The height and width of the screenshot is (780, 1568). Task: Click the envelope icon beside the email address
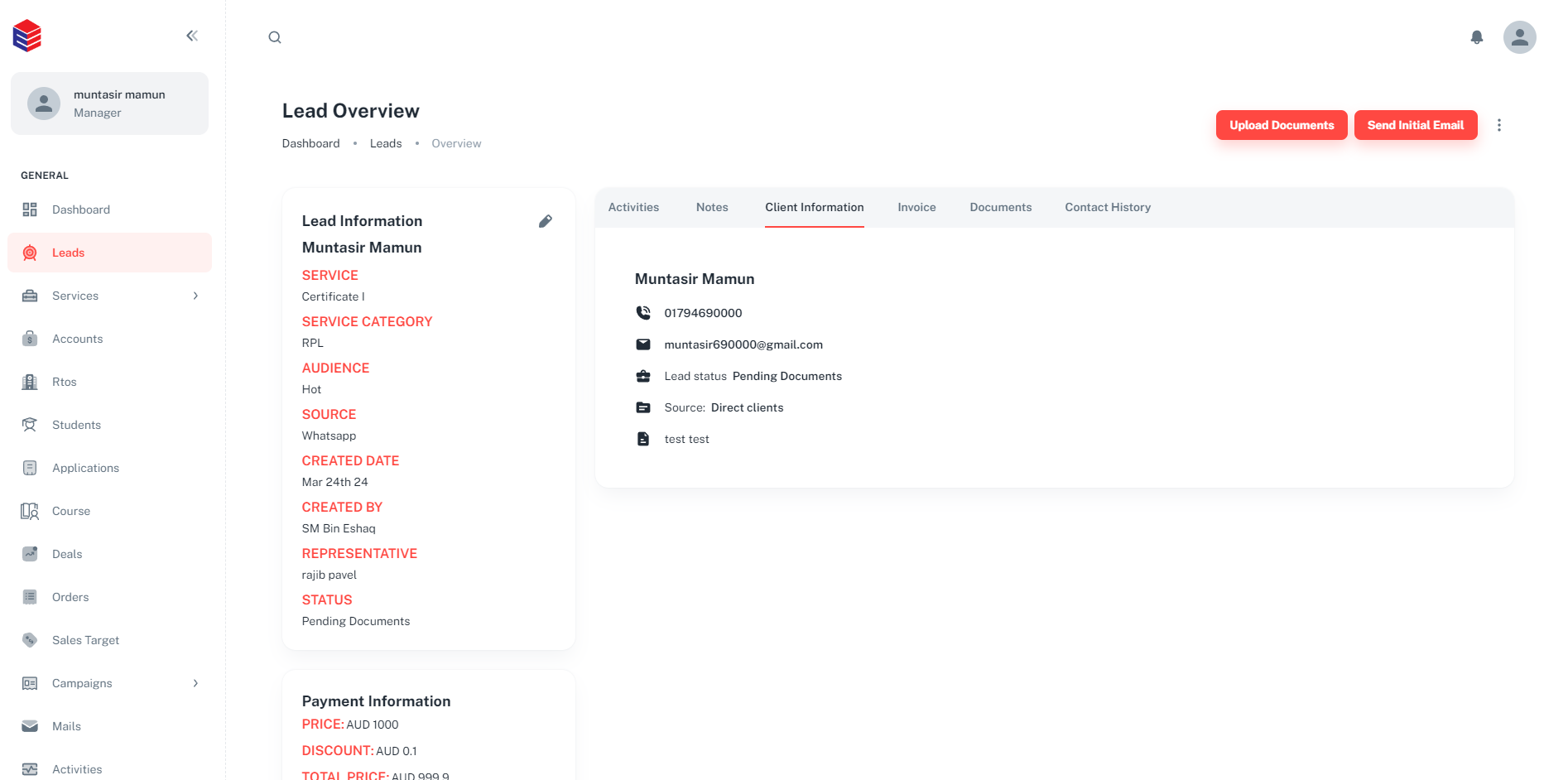click(x=643, y=344)
